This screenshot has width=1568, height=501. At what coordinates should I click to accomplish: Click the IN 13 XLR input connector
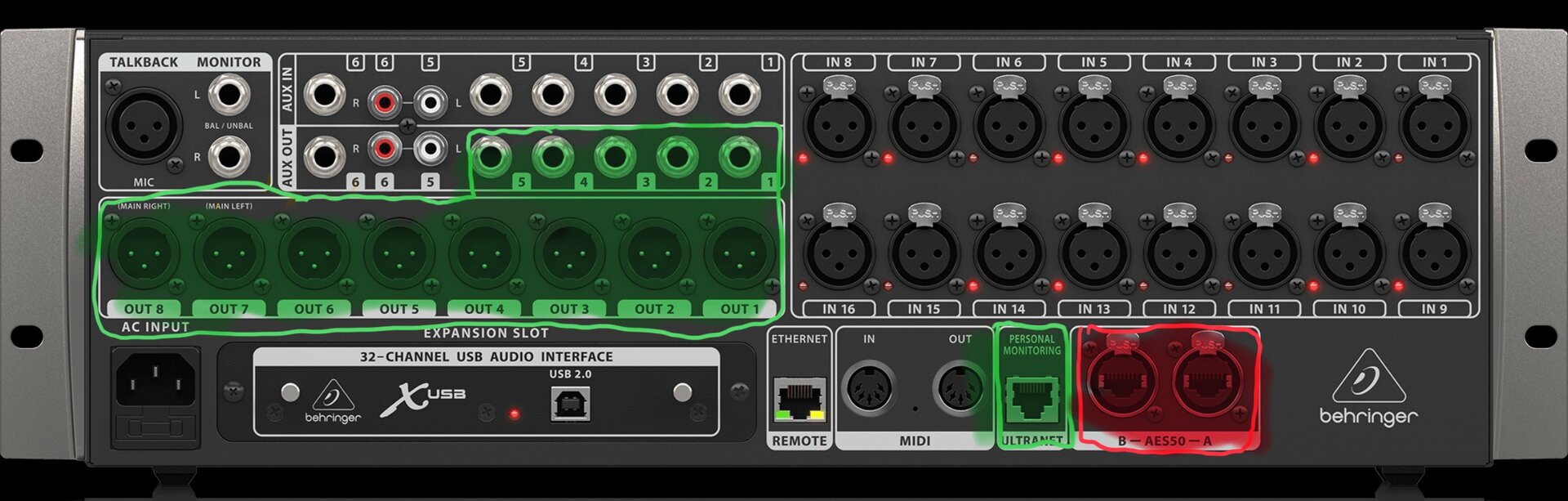click(x=1094, y=252)
